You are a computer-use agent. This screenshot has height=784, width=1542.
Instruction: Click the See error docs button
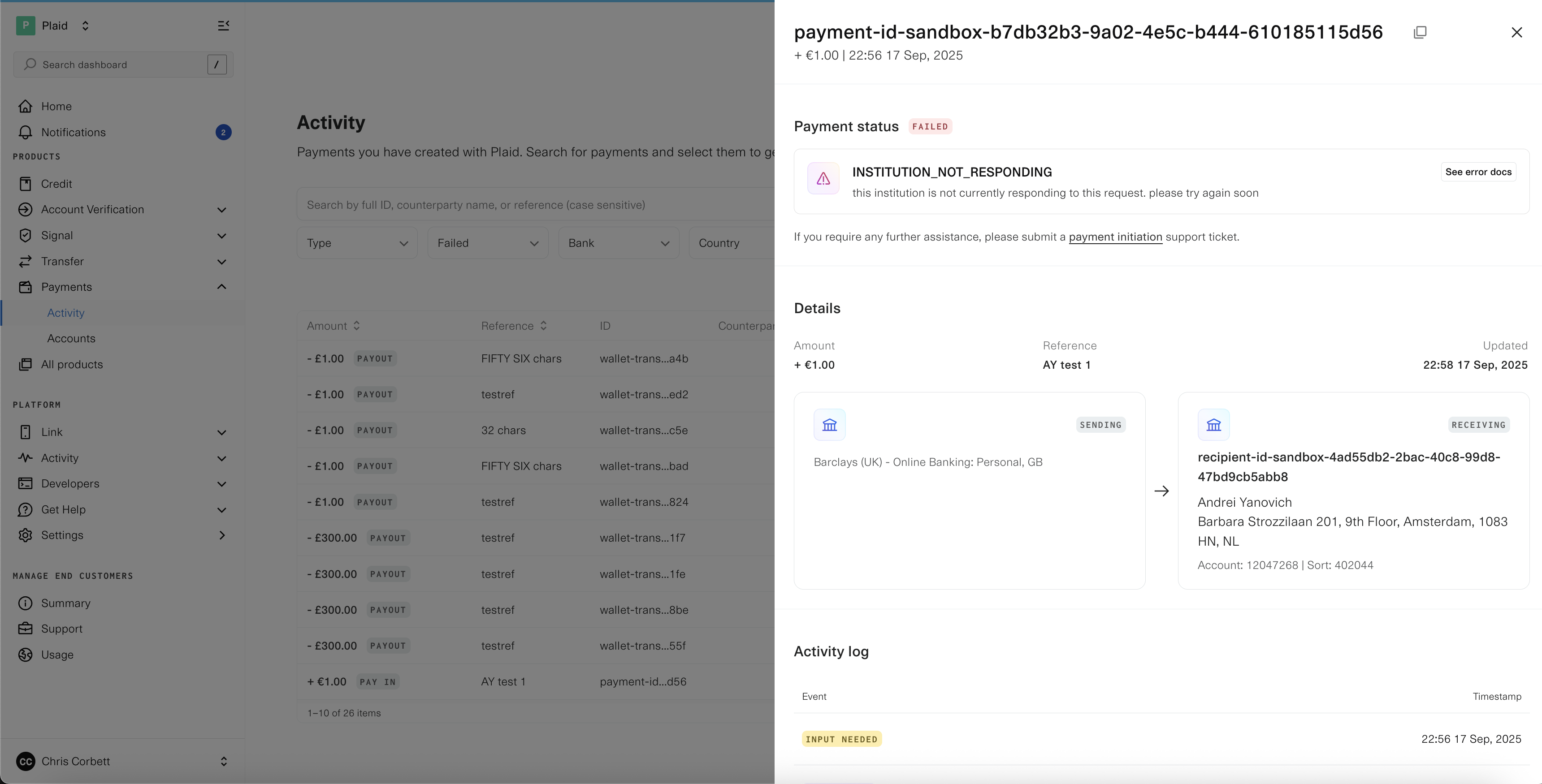tap(1478, 172)
